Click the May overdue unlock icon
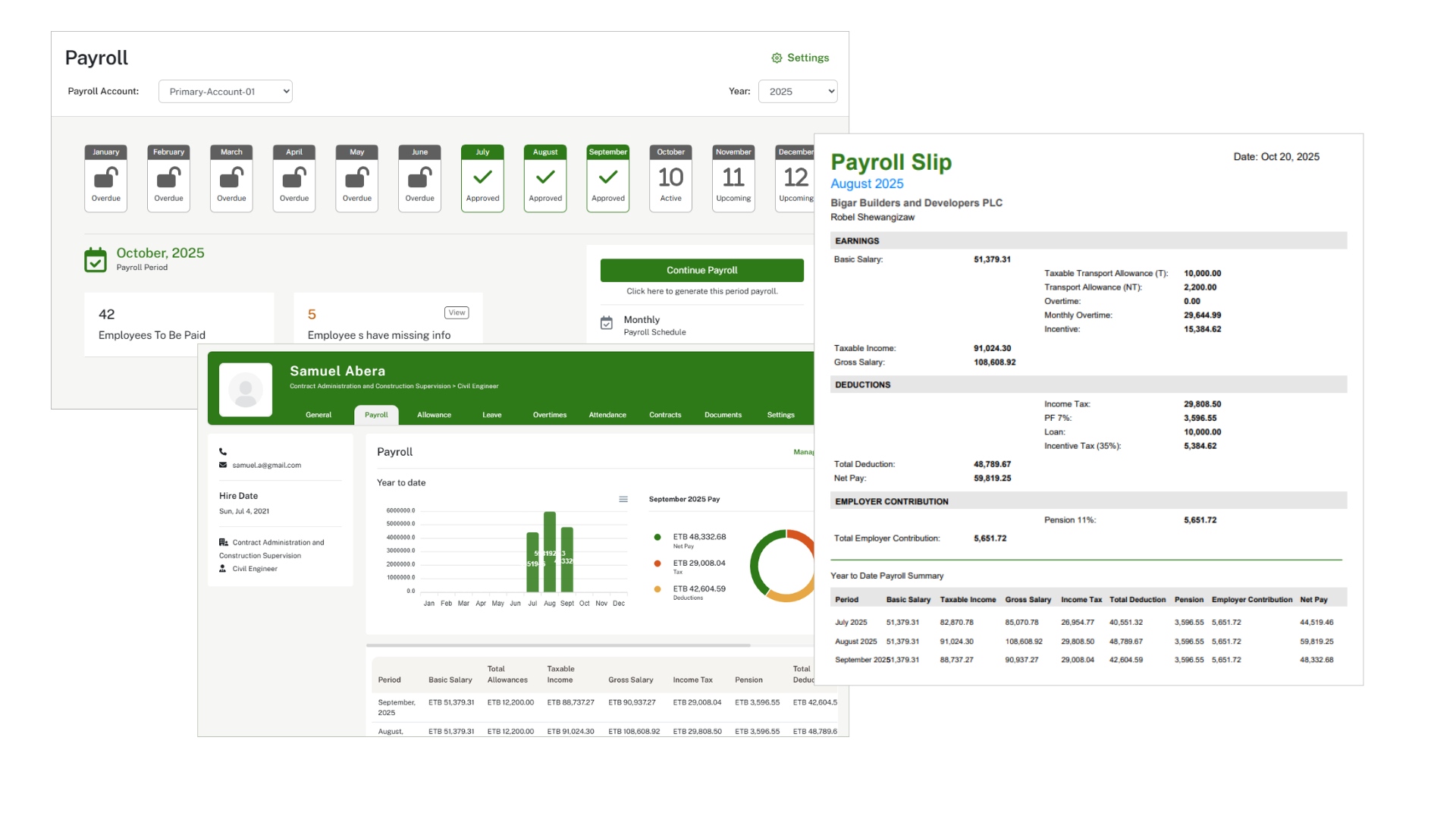Viewport: 1456px width, 819px height. (357, 177)
